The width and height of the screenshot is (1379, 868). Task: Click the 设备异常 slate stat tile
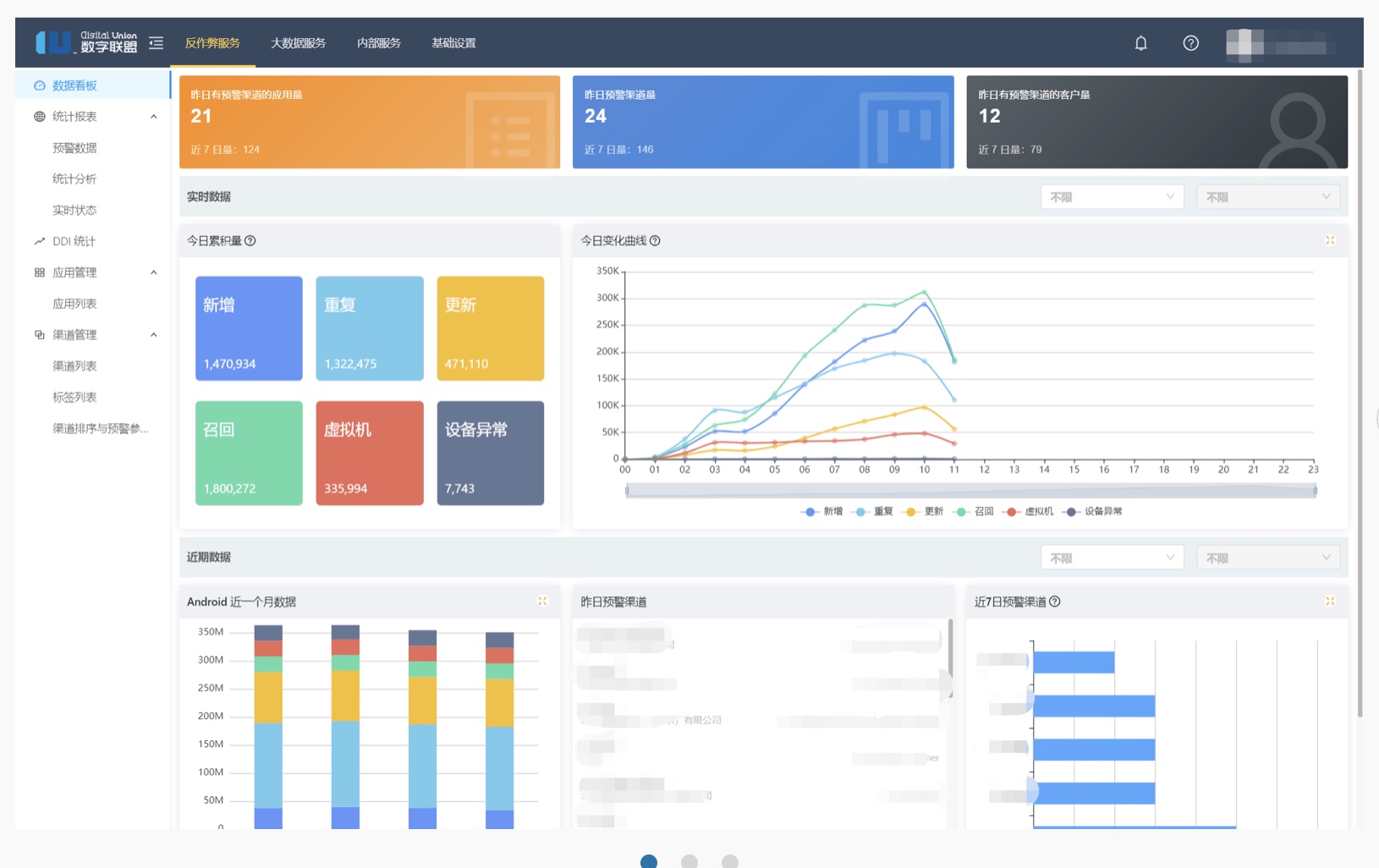point(491,453)
